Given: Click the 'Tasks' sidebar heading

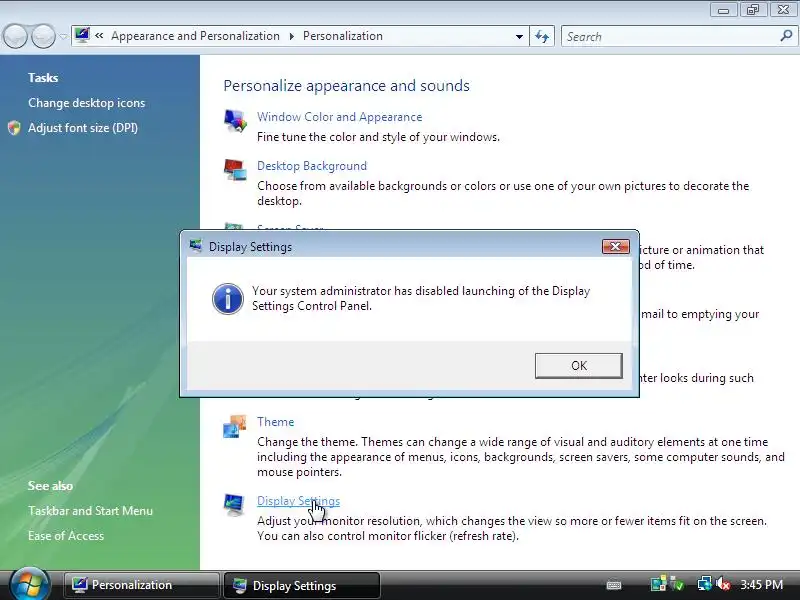Looking at the screenshot, I should click(x=43, y=78).
